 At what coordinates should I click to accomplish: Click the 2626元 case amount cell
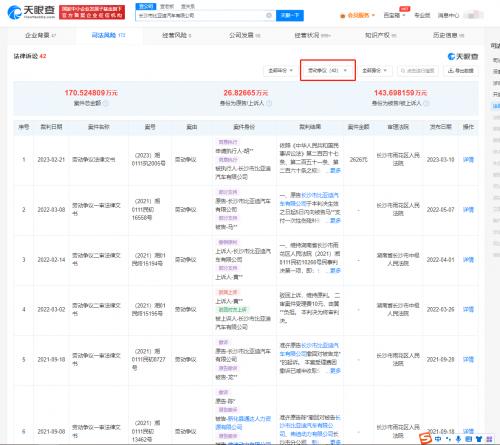(x=358, y=160)
